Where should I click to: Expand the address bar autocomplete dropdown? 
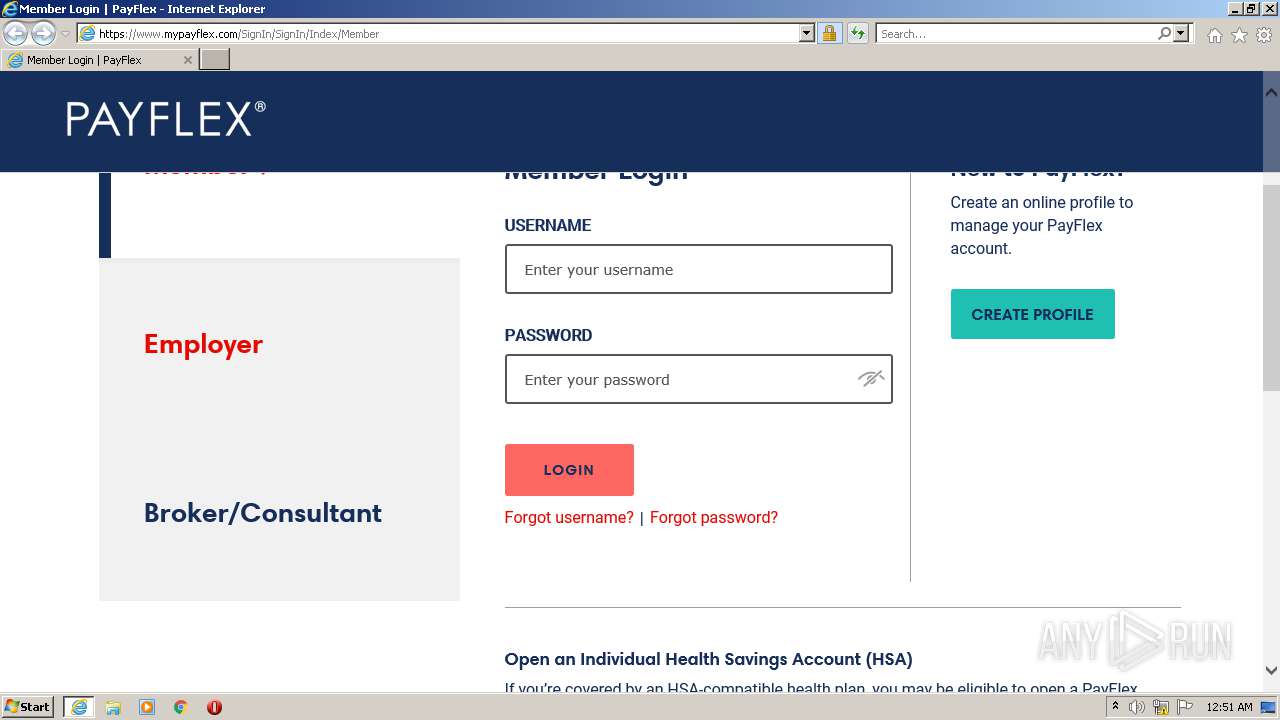point(807,34)
